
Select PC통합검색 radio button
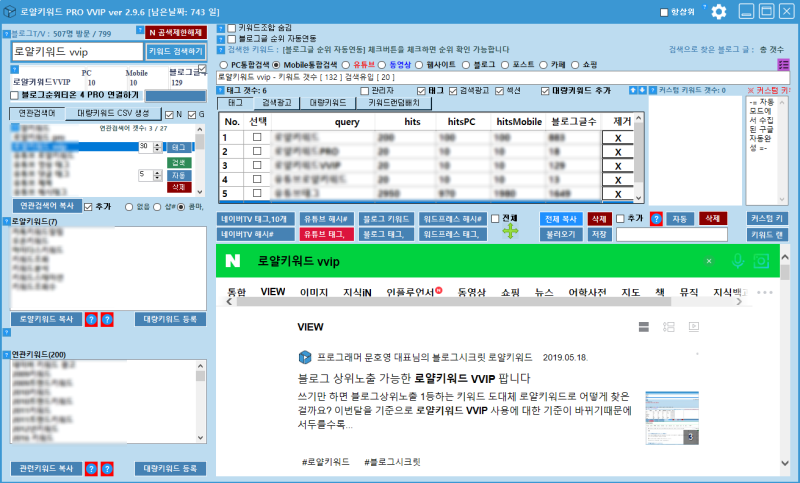click(223, 65)
